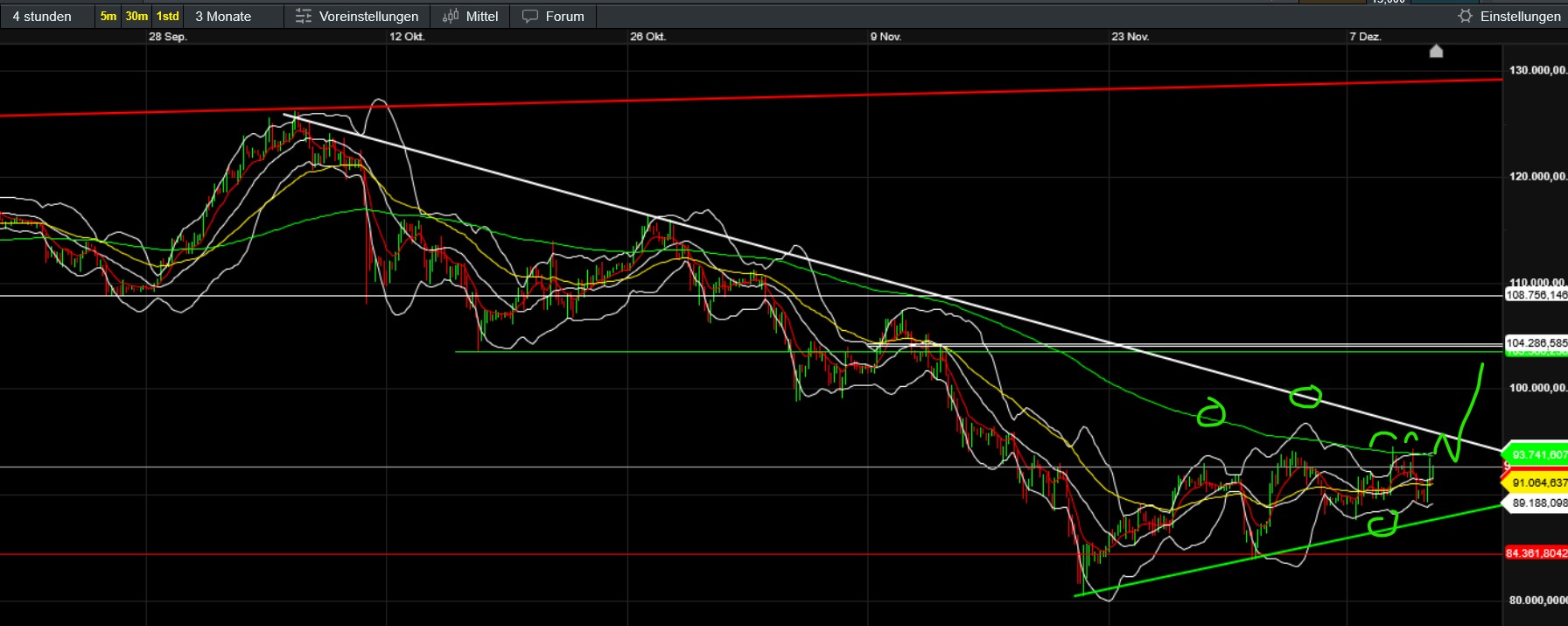Open Einstellungen settings

pyautogui.click(x=1520, y=17)
